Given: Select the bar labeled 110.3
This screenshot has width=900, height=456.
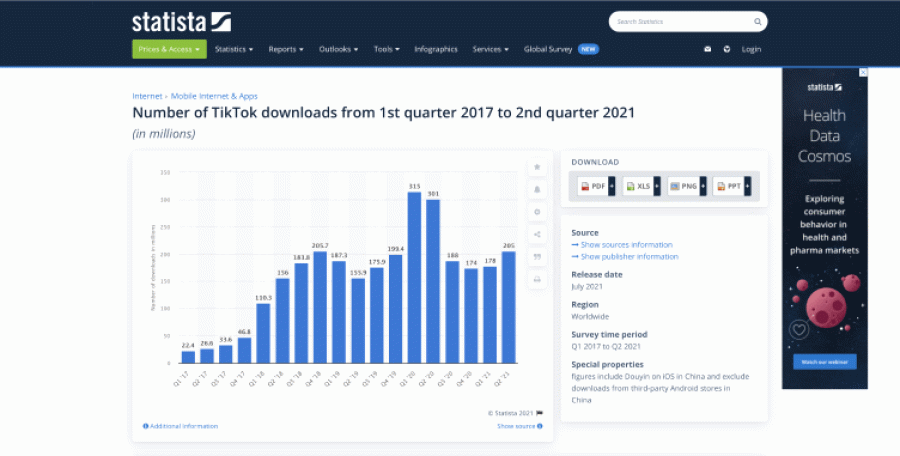Looking at the screenshot, I should pyautogui.click(x=263, y=333).
